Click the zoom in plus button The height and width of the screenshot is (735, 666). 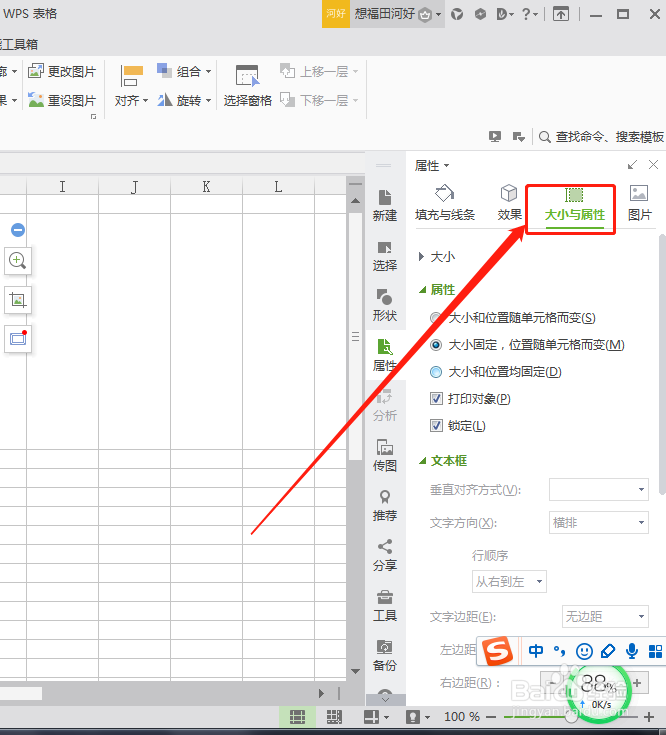click(x=649, y=717)
